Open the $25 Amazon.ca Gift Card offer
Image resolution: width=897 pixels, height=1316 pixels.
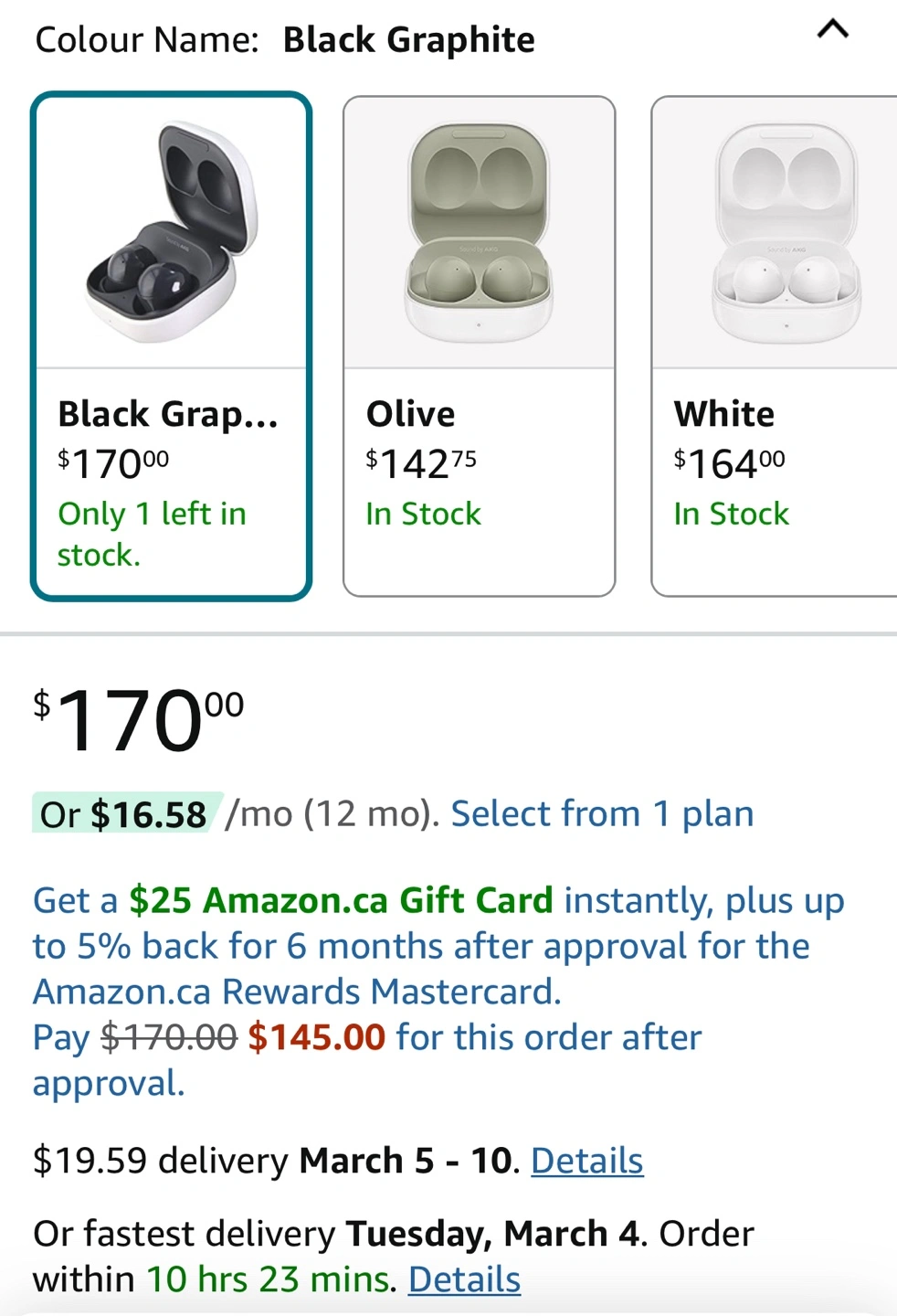[341, 900]
